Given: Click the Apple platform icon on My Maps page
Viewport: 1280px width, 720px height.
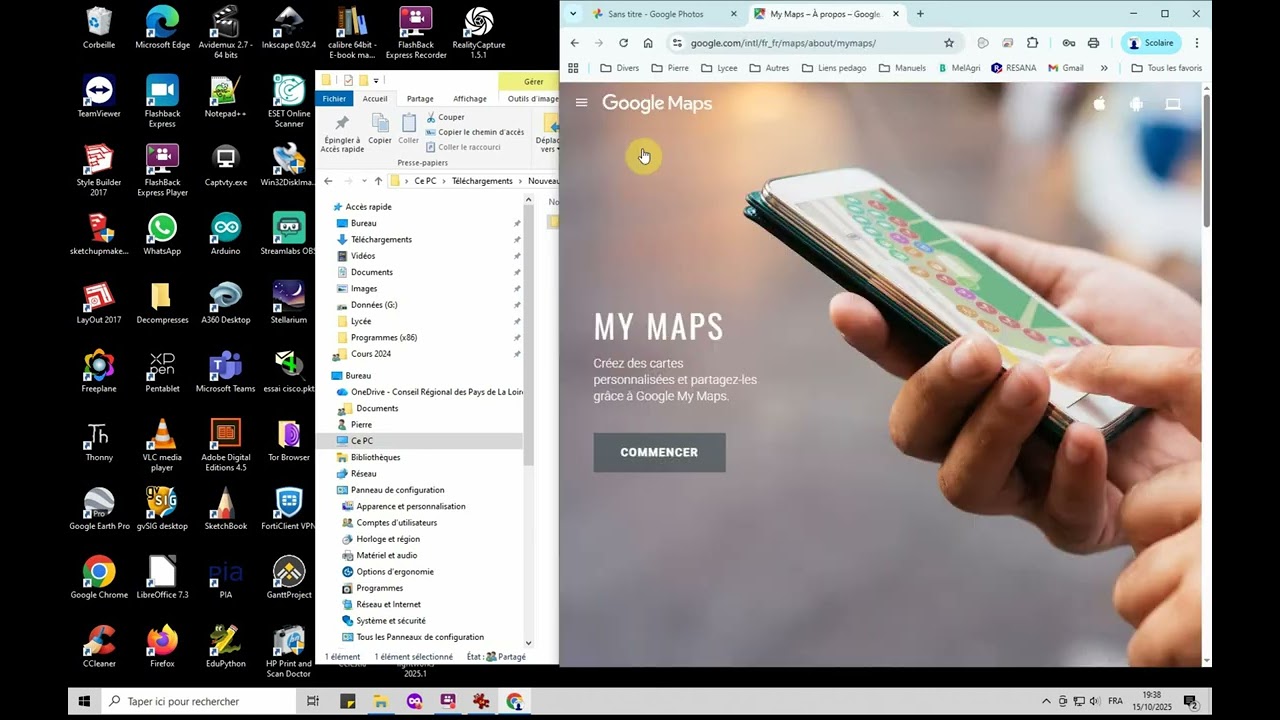Looking at the screenshot, I should point(1099,103).
